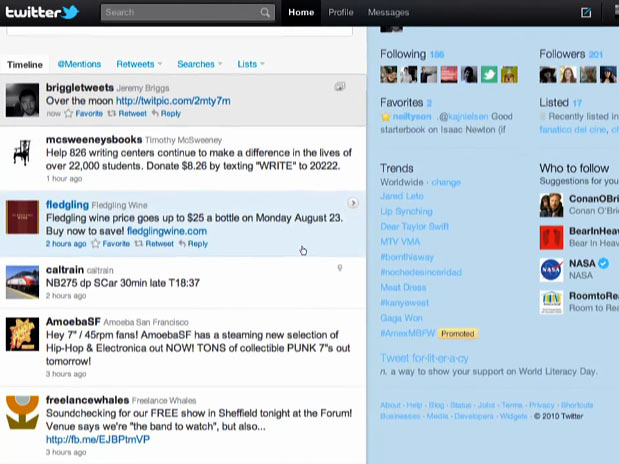Image resolution: width=619 pixels, height=464 pixels.
Task: Click into the Search input field
Action: [x=180, y=13]
